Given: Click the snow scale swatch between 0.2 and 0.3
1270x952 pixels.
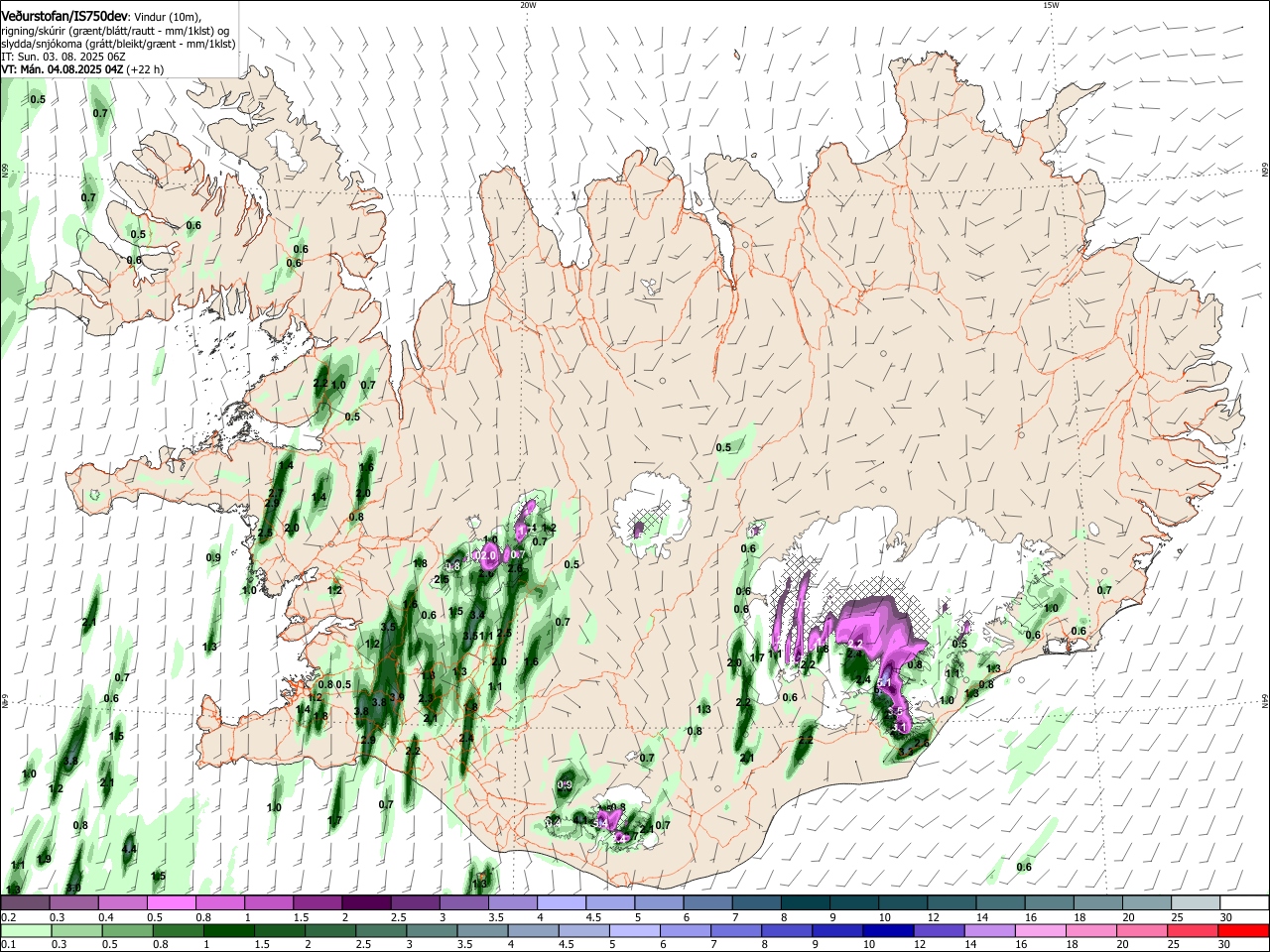Looking at the screenshot, I should 26,903.
